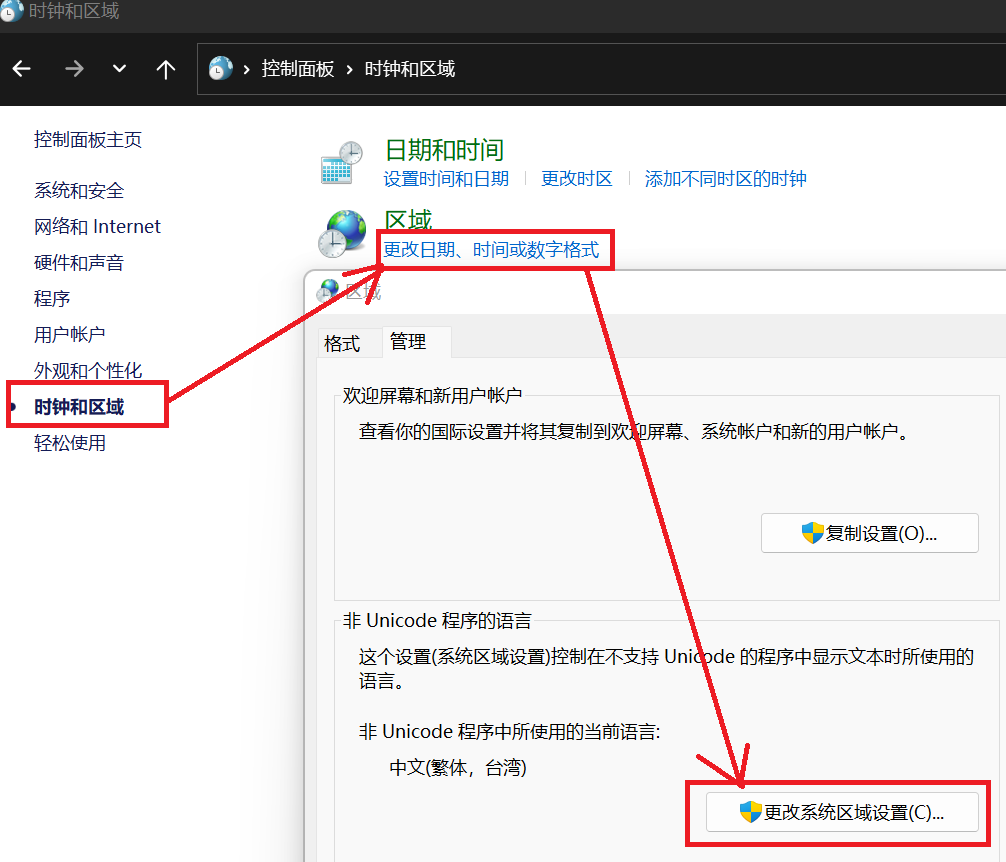Open recent locations dropdown chevron
The width and height of the screenshot is (1006, 862).
pyautogui.click(x=119, y=69)
